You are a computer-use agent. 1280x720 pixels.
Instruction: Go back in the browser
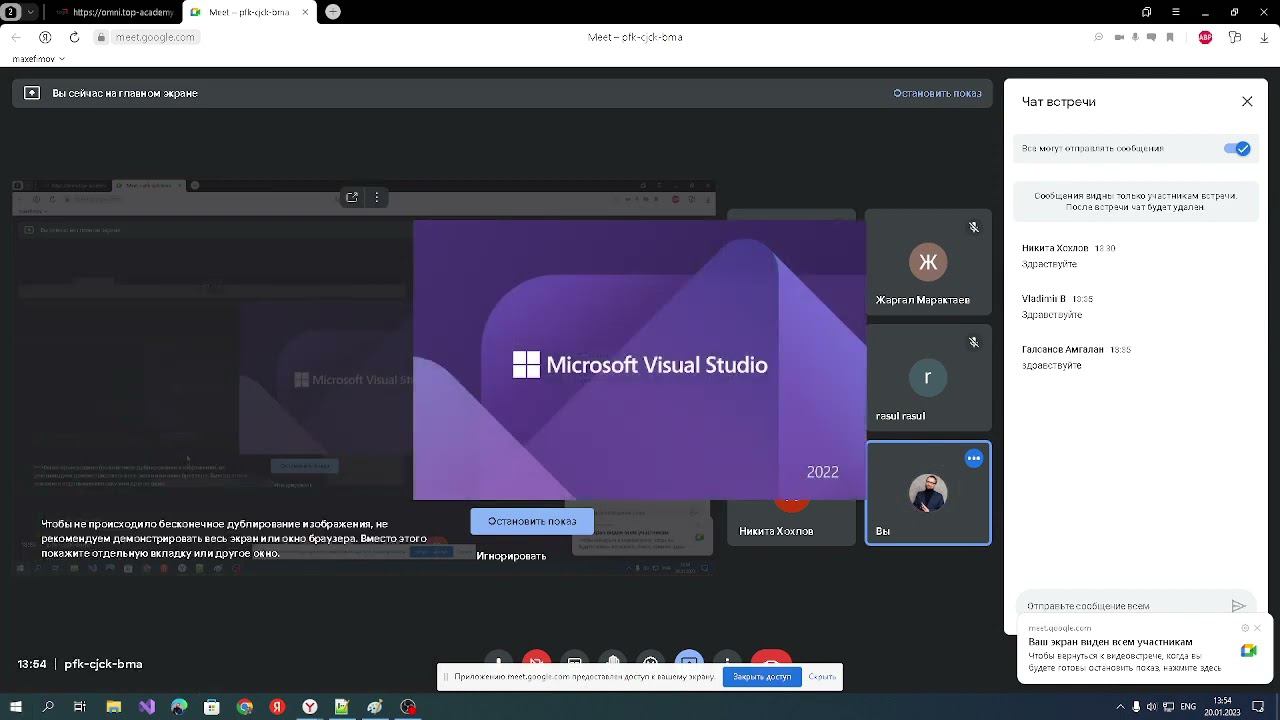(x=16, y=37)
